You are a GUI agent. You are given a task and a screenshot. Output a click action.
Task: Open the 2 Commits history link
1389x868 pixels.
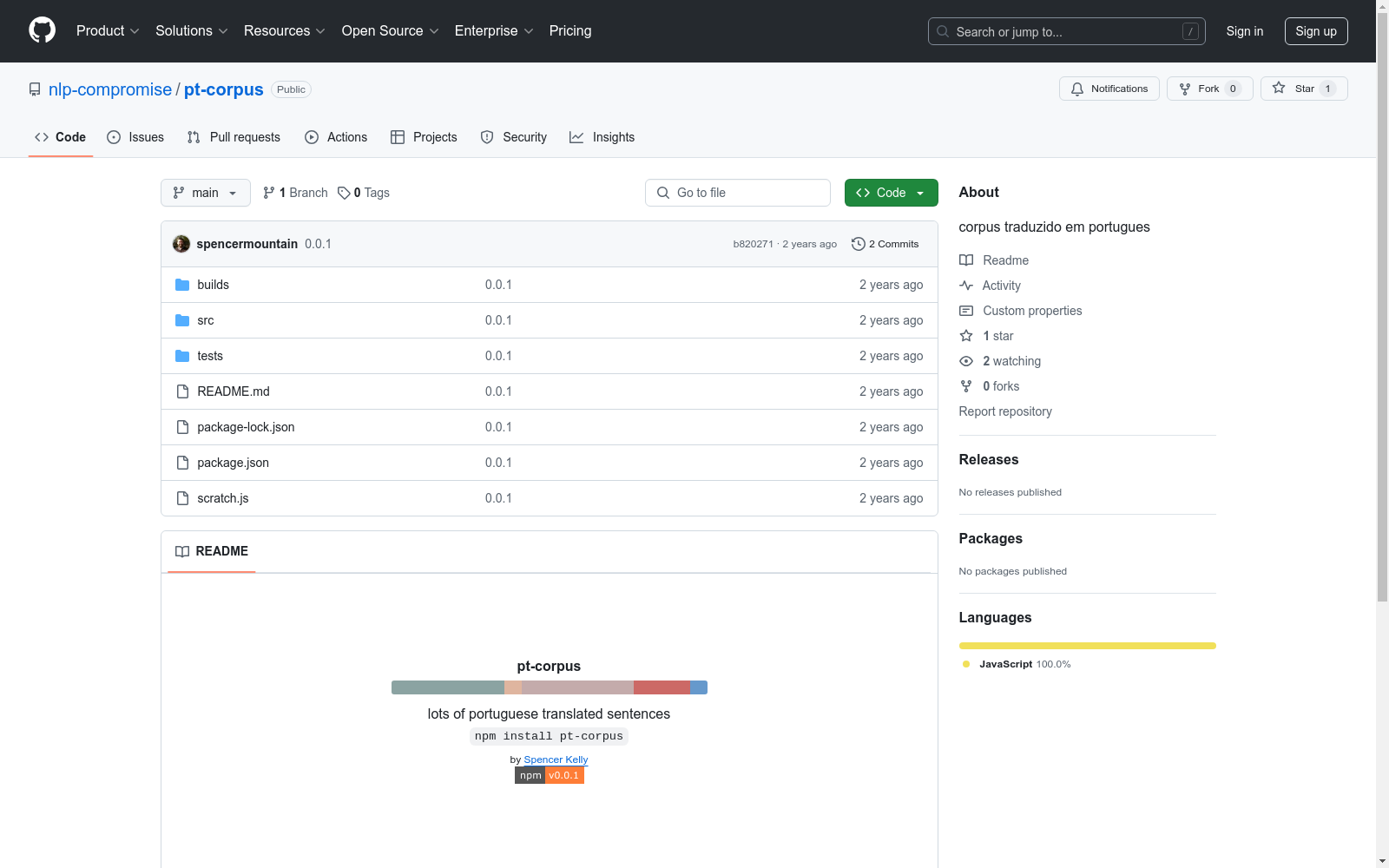coord(885,244)
